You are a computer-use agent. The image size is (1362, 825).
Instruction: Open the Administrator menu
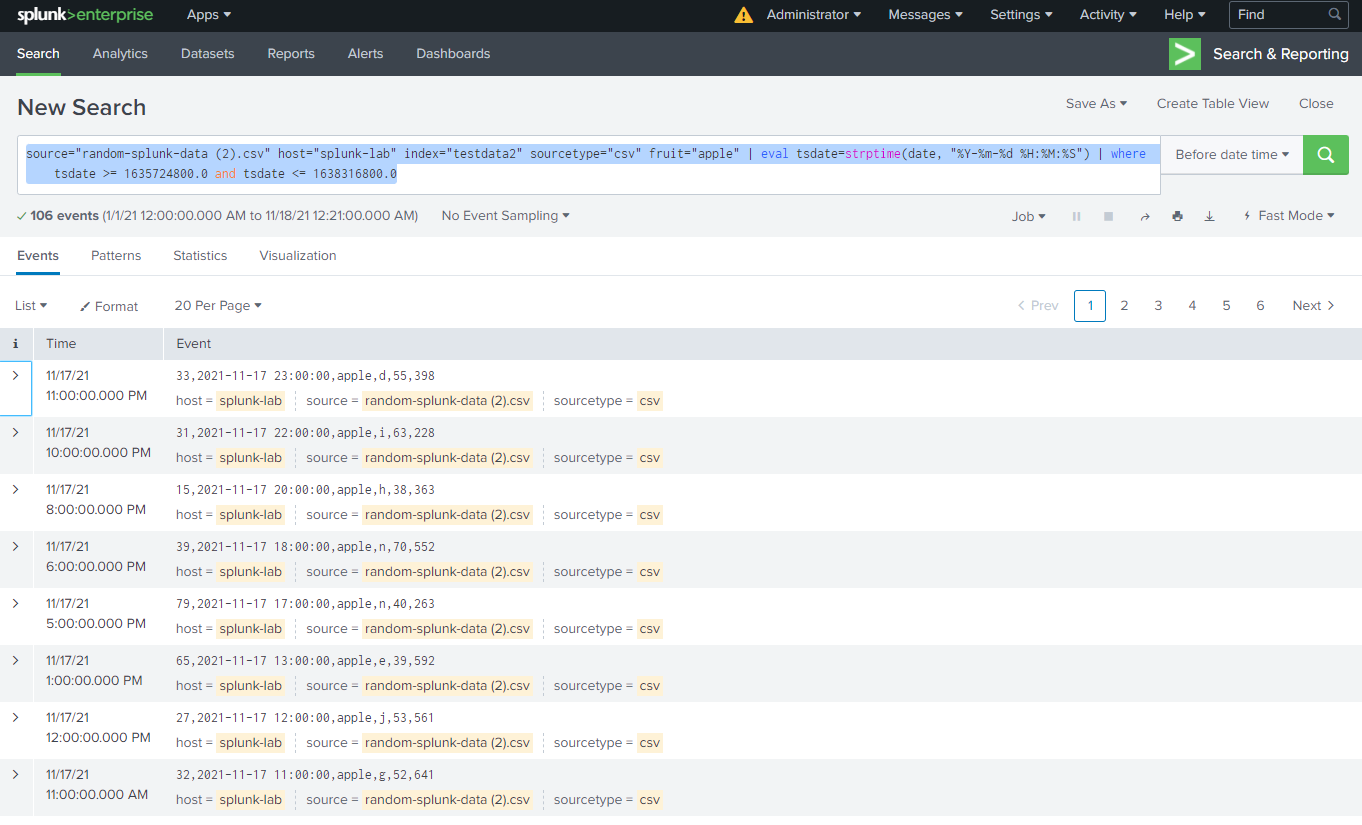click(x=814, y=15)
